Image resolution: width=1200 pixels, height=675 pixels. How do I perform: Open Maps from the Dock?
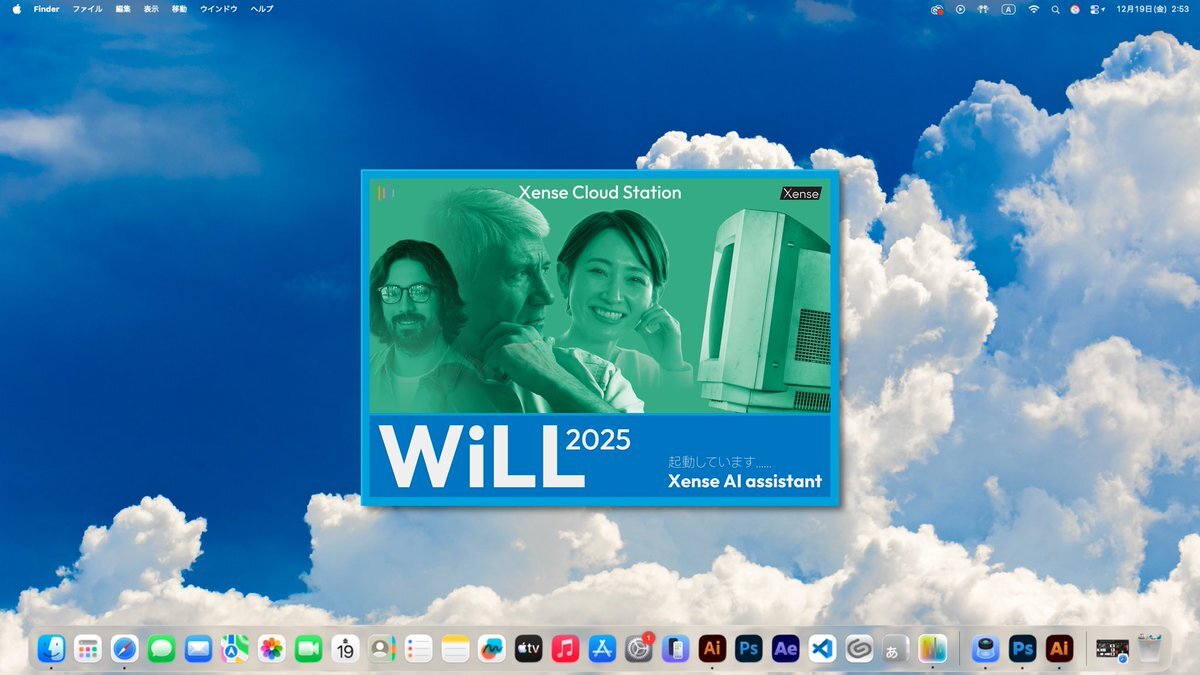pyautogui.click(x=235, y=649)
